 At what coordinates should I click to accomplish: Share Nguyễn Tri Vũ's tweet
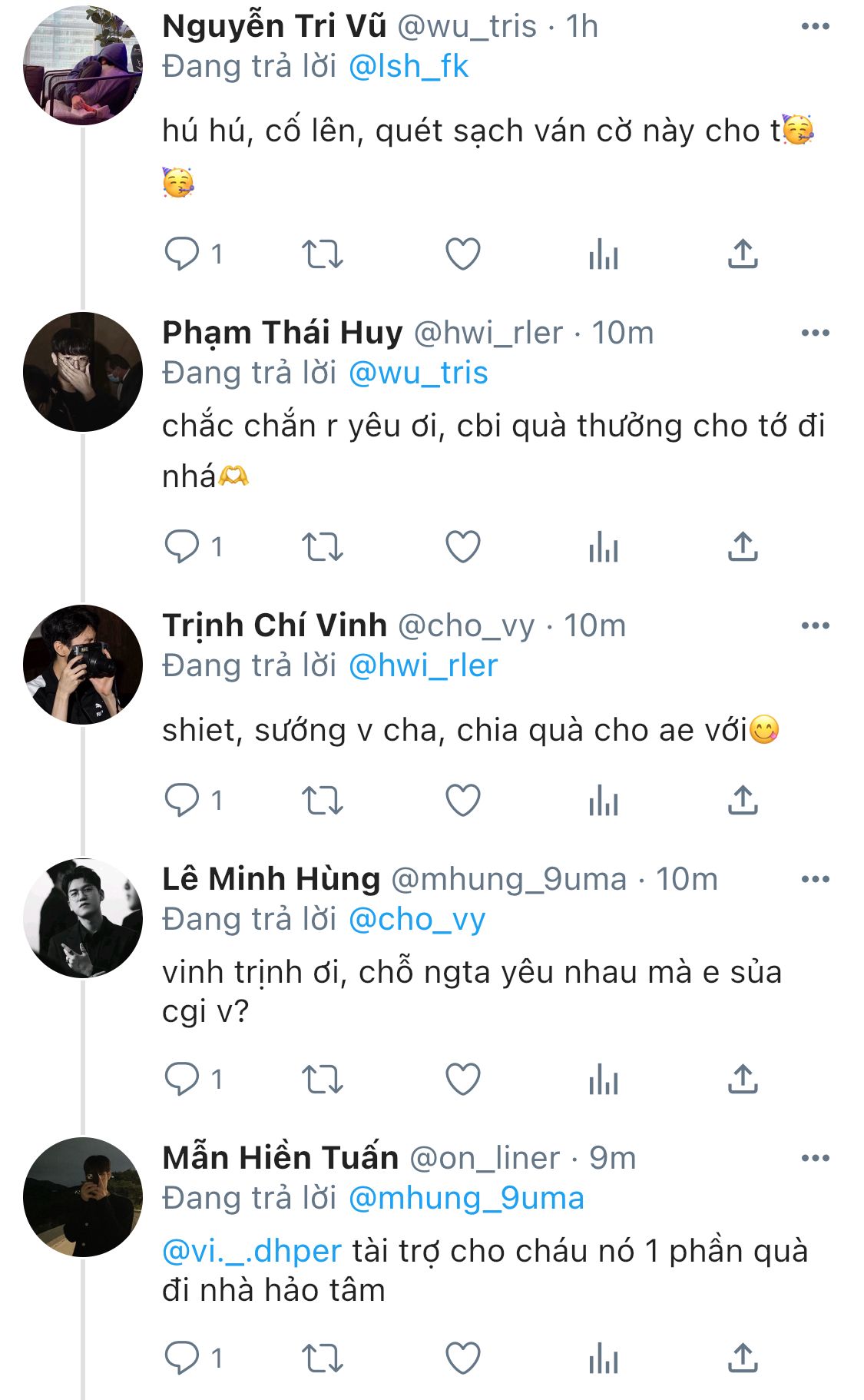[743, 254]
